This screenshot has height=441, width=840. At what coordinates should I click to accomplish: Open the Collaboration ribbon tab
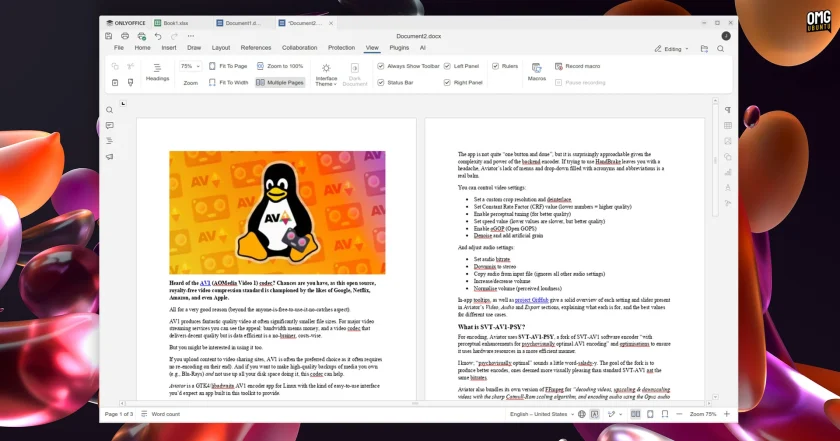tap(299, 48)
